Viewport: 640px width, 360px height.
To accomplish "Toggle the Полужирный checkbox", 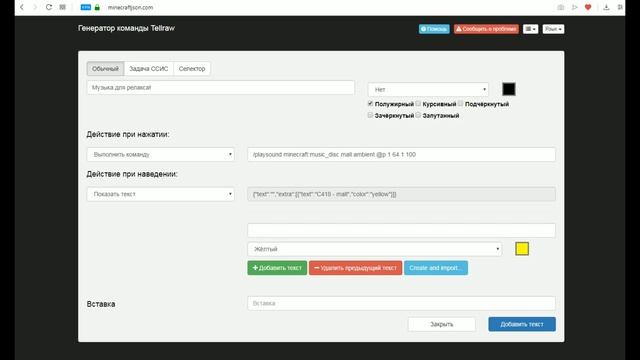I will tap(370, 104).
